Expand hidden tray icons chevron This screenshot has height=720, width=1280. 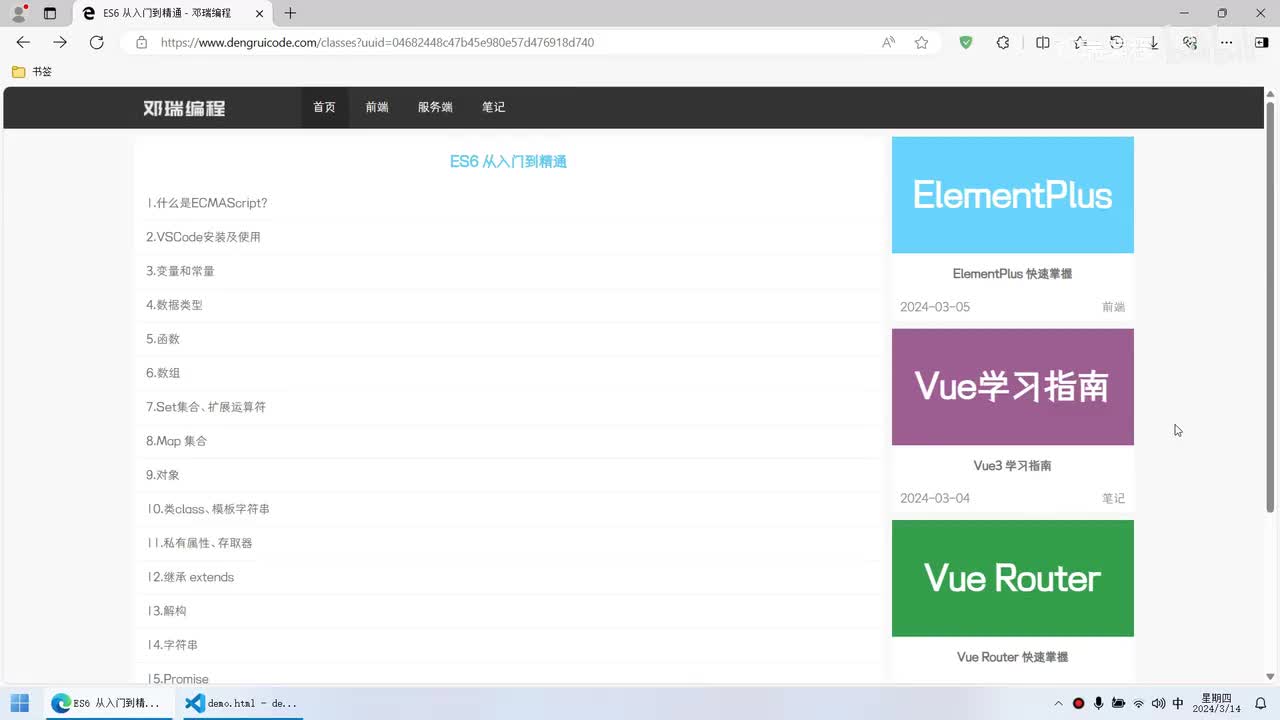(x=1059, y=703)
